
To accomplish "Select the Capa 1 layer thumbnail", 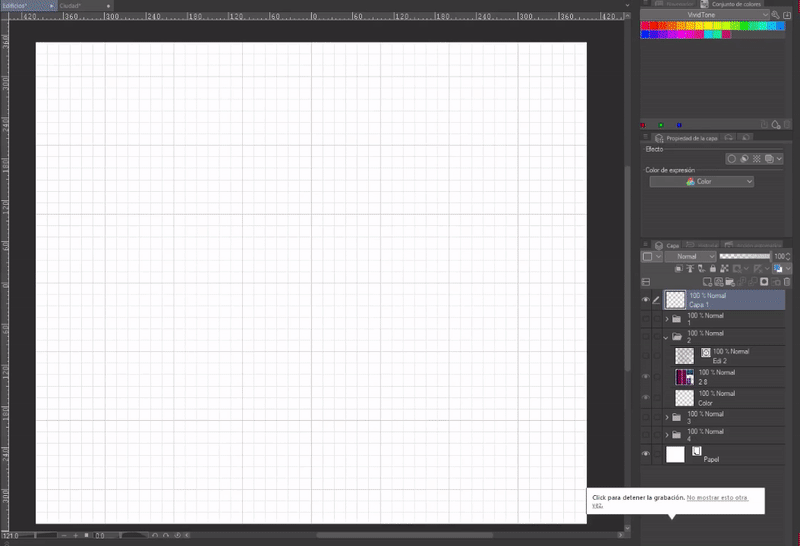I will pos(674,300).
